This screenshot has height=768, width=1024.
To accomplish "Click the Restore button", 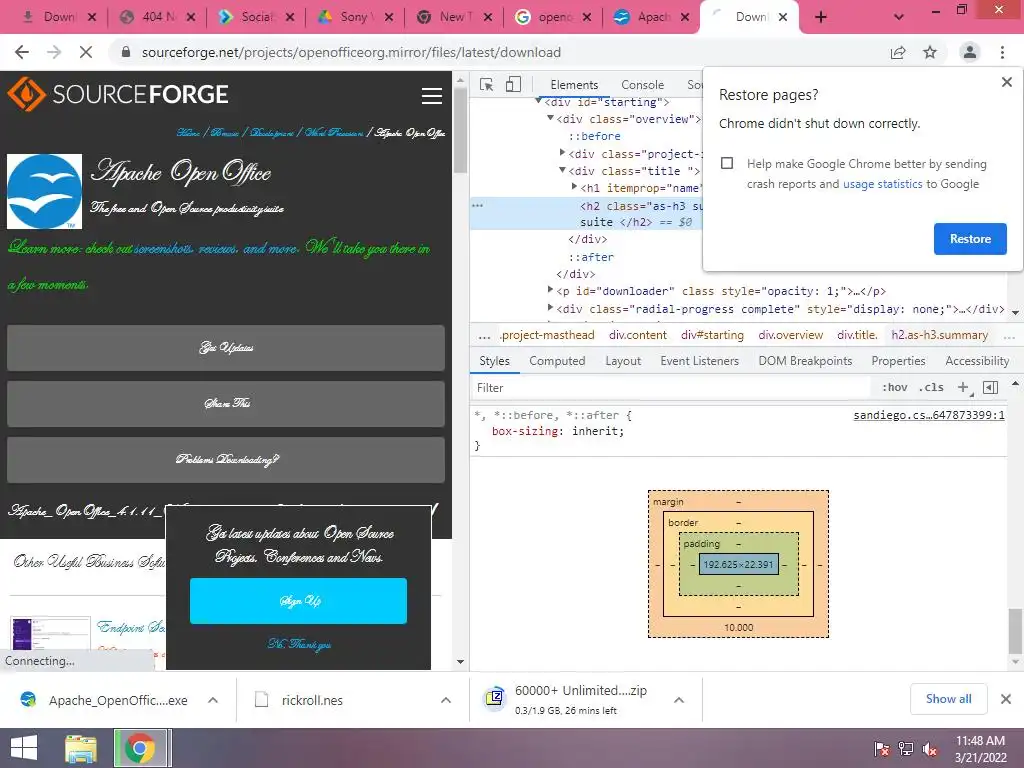I will [x=970, y=239].
